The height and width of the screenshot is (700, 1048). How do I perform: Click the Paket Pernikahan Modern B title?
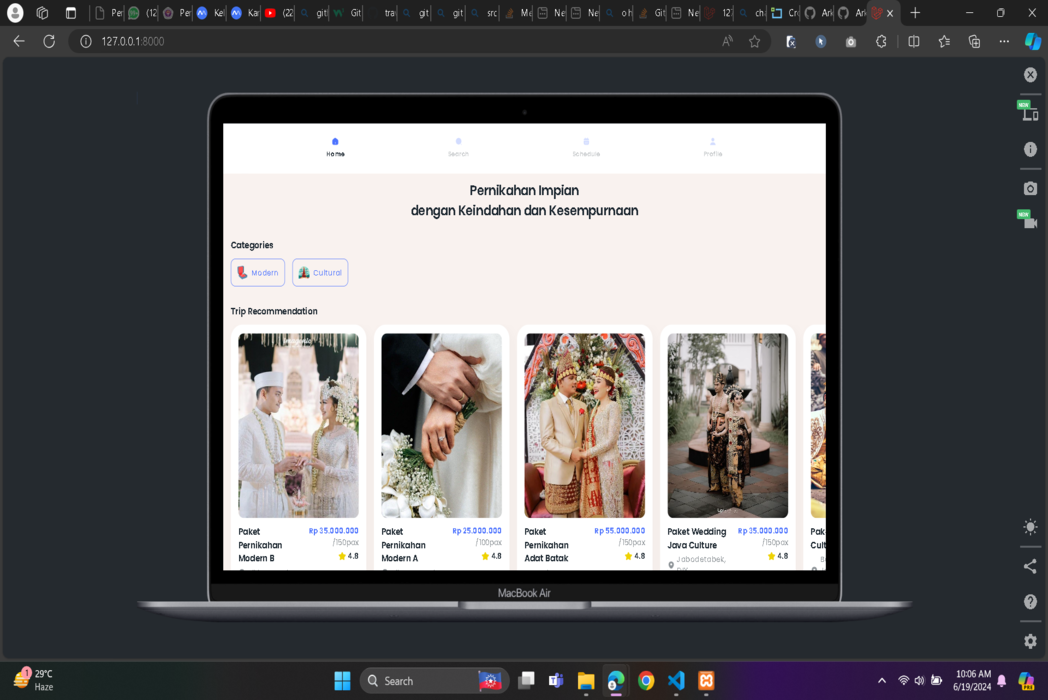[261, 545]
